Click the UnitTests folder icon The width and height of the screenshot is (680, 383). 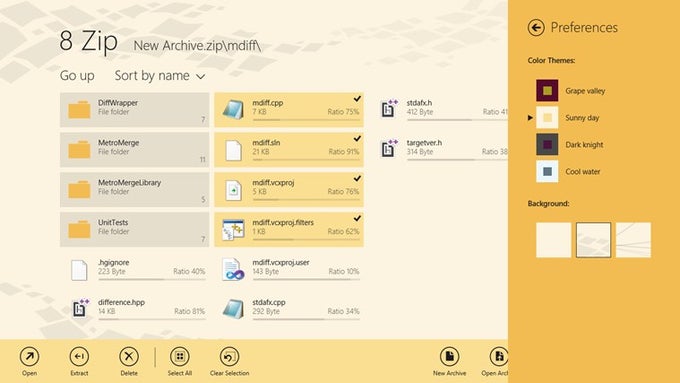(x=79, y=229)
